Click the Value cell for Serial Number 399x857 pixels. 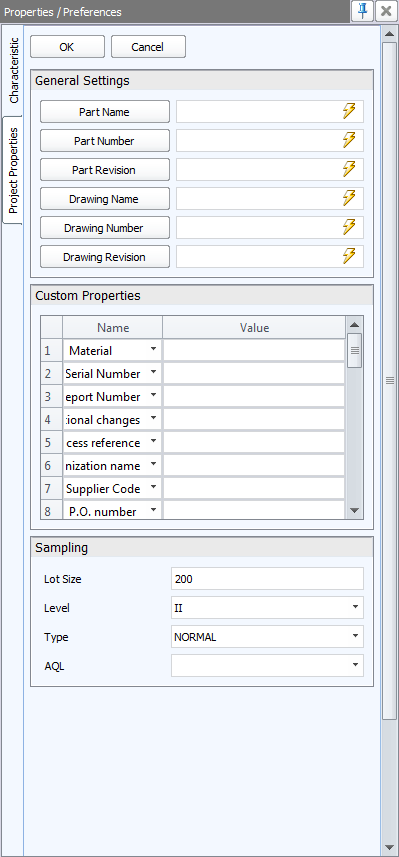(254, 374)
